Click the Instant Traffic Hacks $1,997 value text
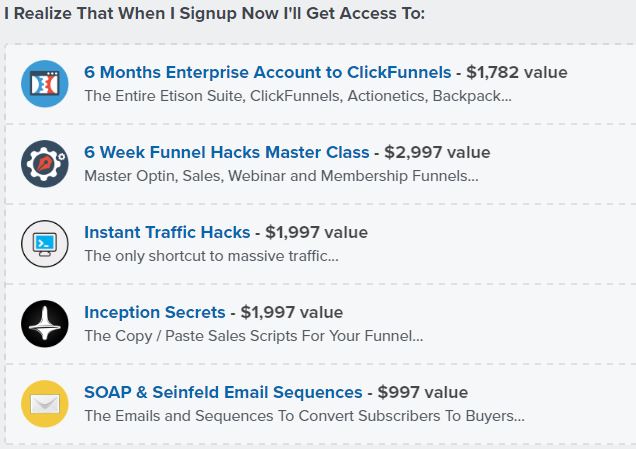636x449 pixels. point(316,232)
